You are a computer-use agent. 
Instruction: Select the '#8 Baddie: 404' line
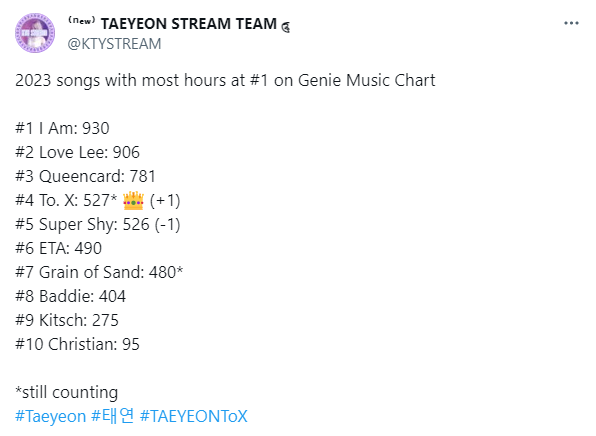click(70, 296)
